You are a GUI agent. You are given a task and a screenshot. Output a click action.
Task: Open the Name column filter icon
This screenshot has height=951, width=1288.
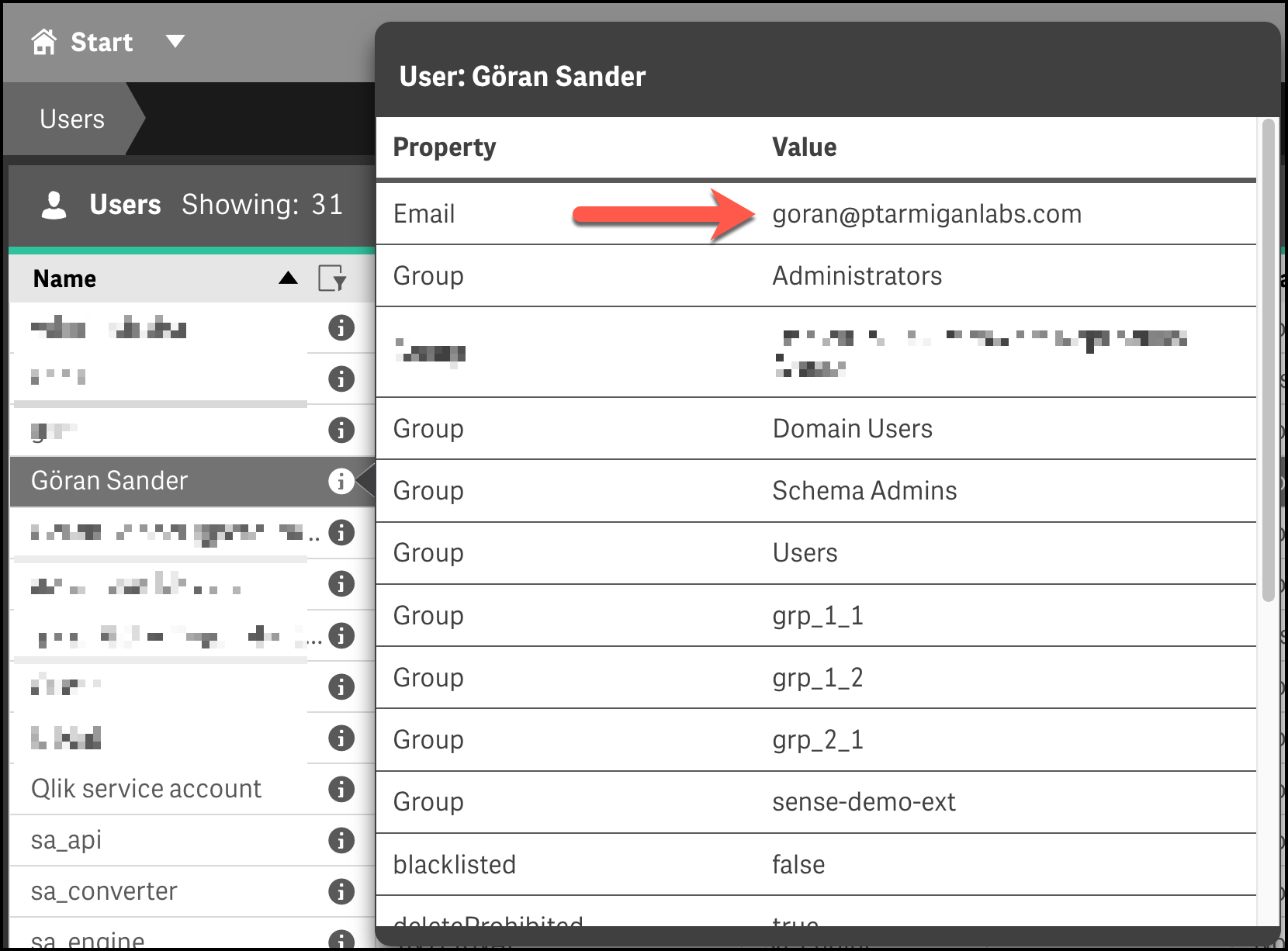pyautogui.click(x=332, y=278)
